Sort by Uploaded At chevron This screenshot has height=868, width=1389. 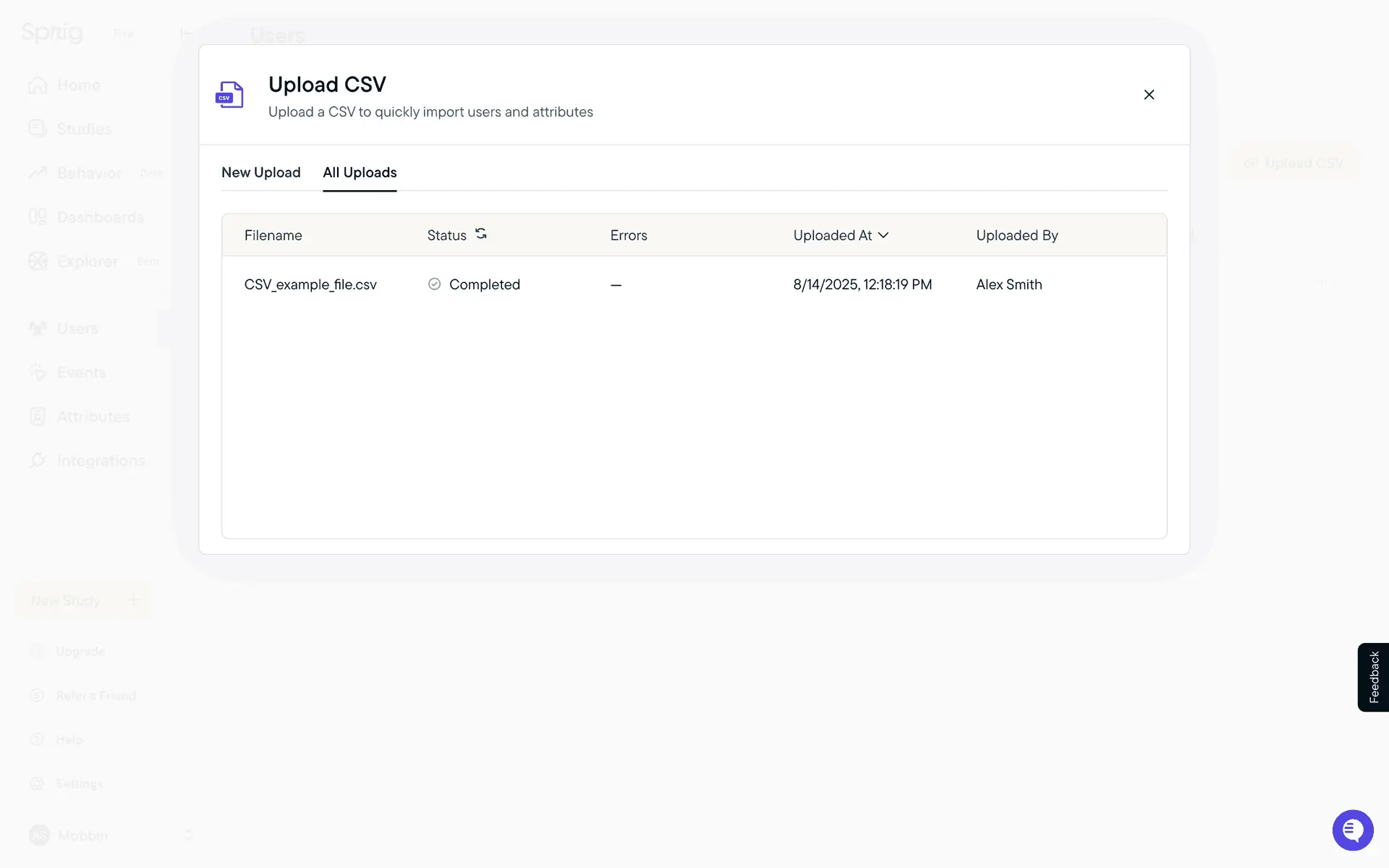(x=883, y=235)
